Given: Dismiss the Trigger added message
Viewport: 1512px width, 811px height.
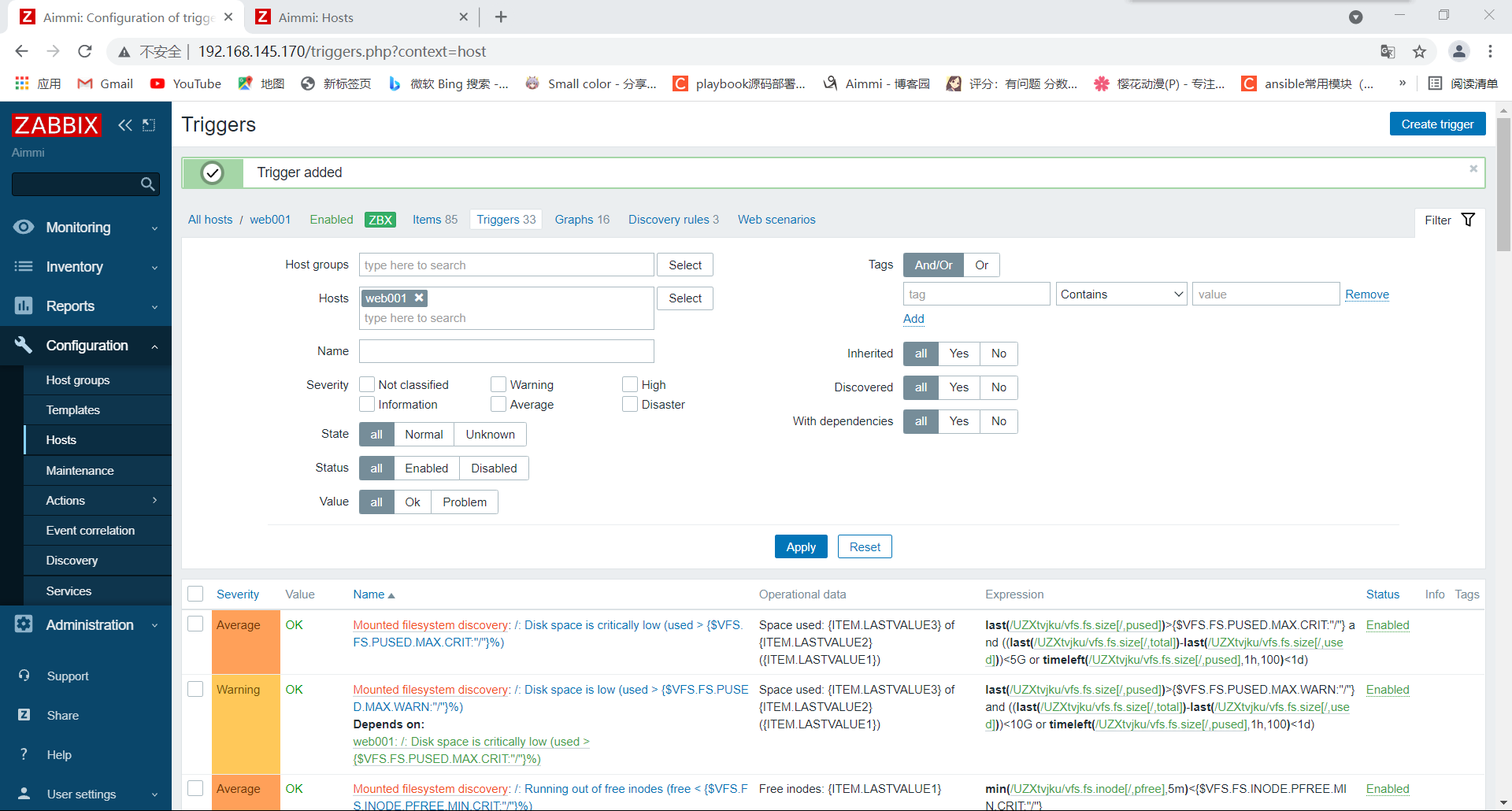Looking at the screenshot, I should (x=1473, y=168).
